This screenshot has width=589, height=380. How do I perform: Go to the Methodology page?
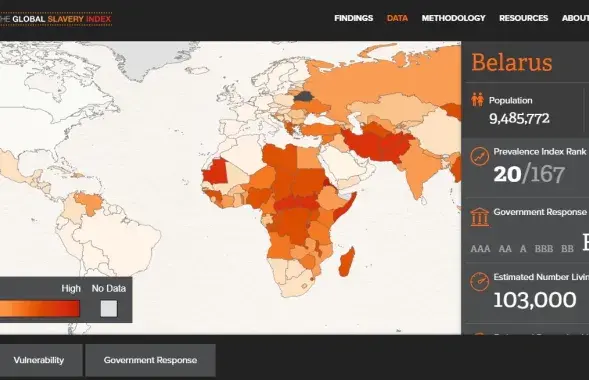[x=453, y=18]
